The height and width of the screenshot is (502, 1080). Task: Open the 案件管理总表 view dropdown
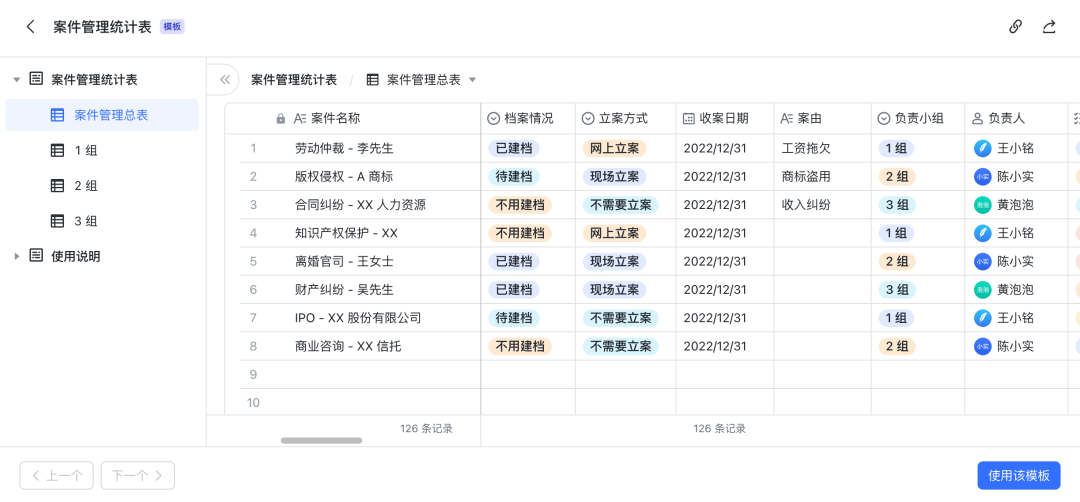[473, 80]
